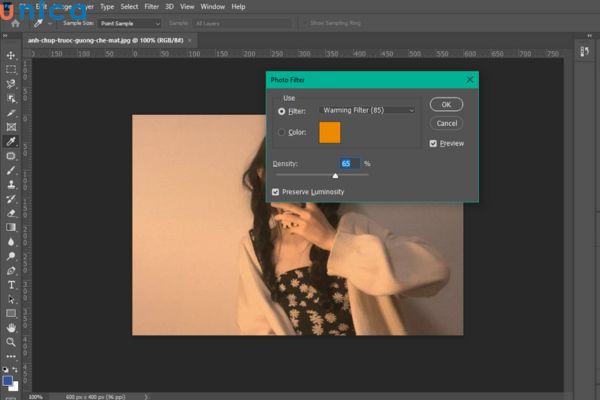Select the Eyedropper tool
This screenshot has height=400, width=600.
click(x=11, y=142)
